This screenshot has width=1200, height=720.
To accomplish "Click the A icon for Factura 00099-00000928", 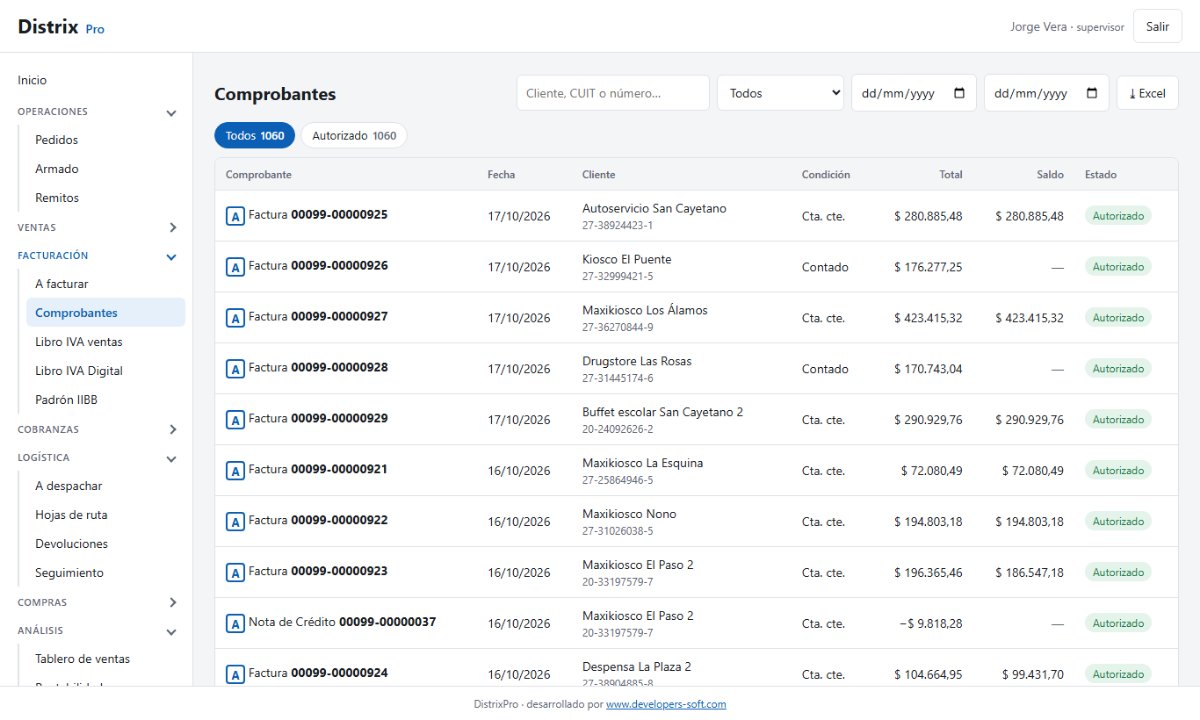I will [x=235, y=369].
